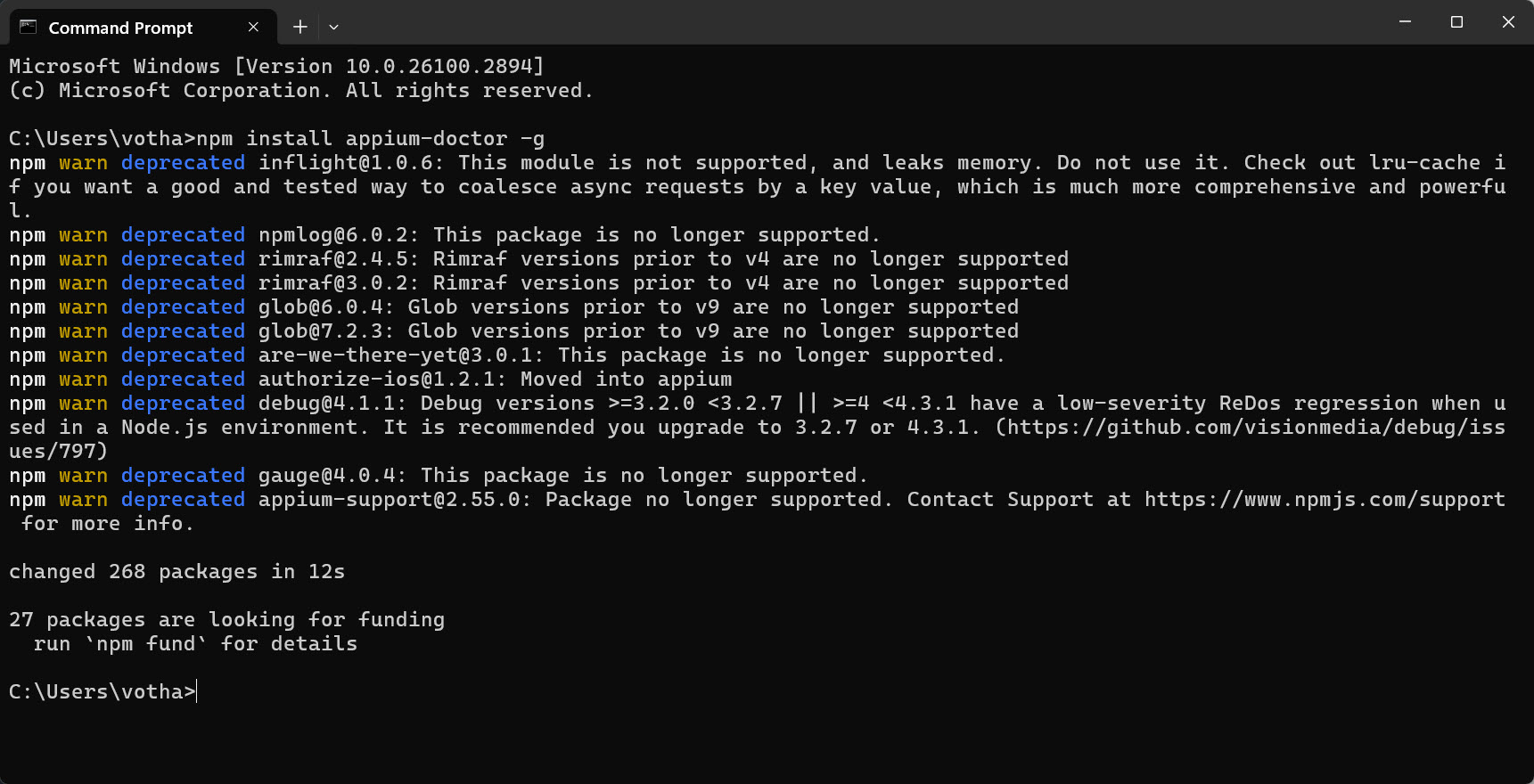Close the Command Prompt tab
Screen dimensions: 1534x784
pos(253,27)
